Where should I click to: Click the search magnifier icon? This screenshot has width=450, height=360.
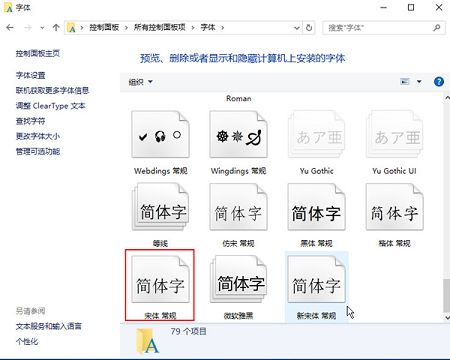(437, 28)
